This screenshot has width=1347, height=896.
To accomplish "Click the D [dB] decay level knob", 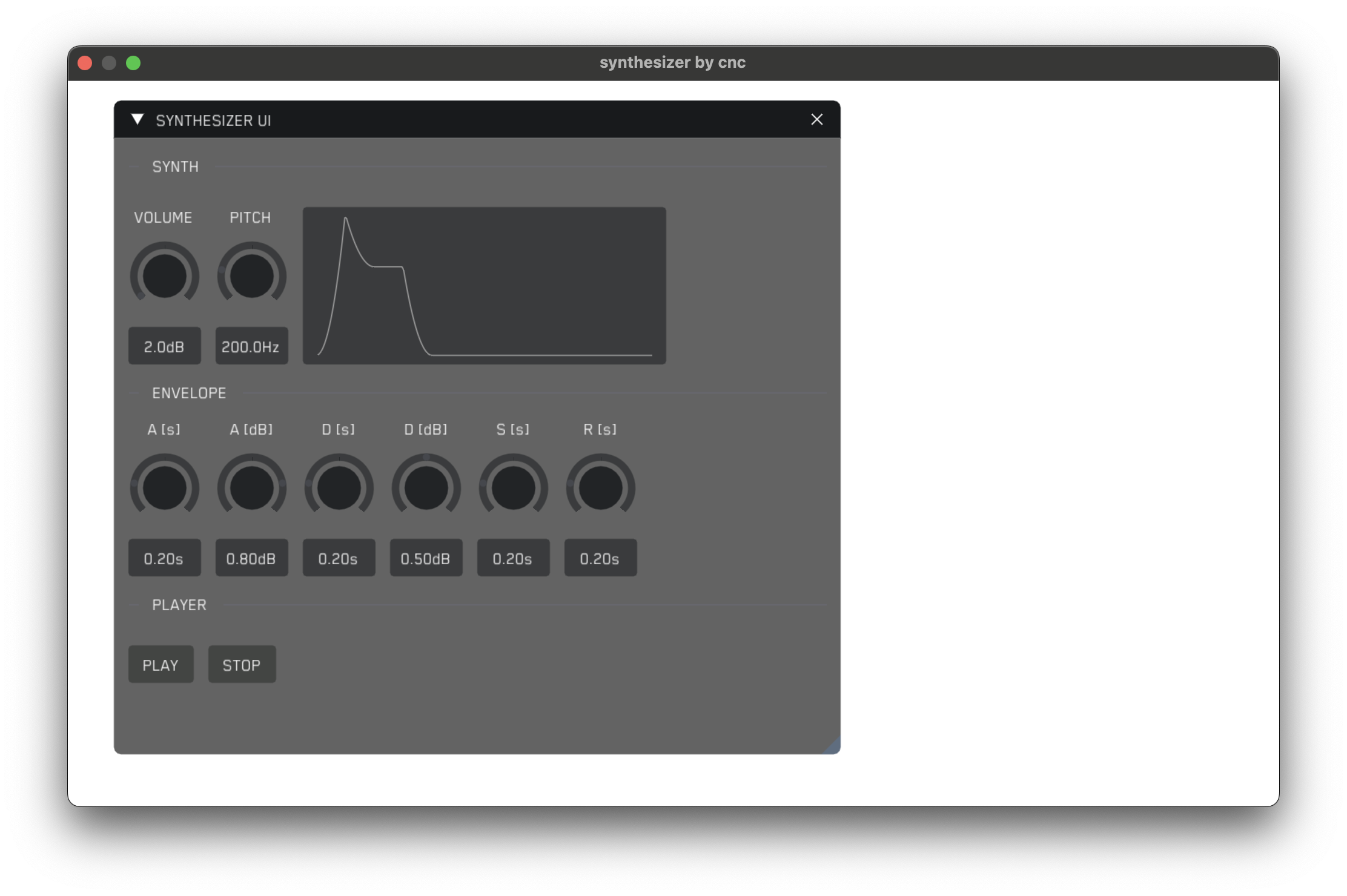I will [x=426, y=488].
